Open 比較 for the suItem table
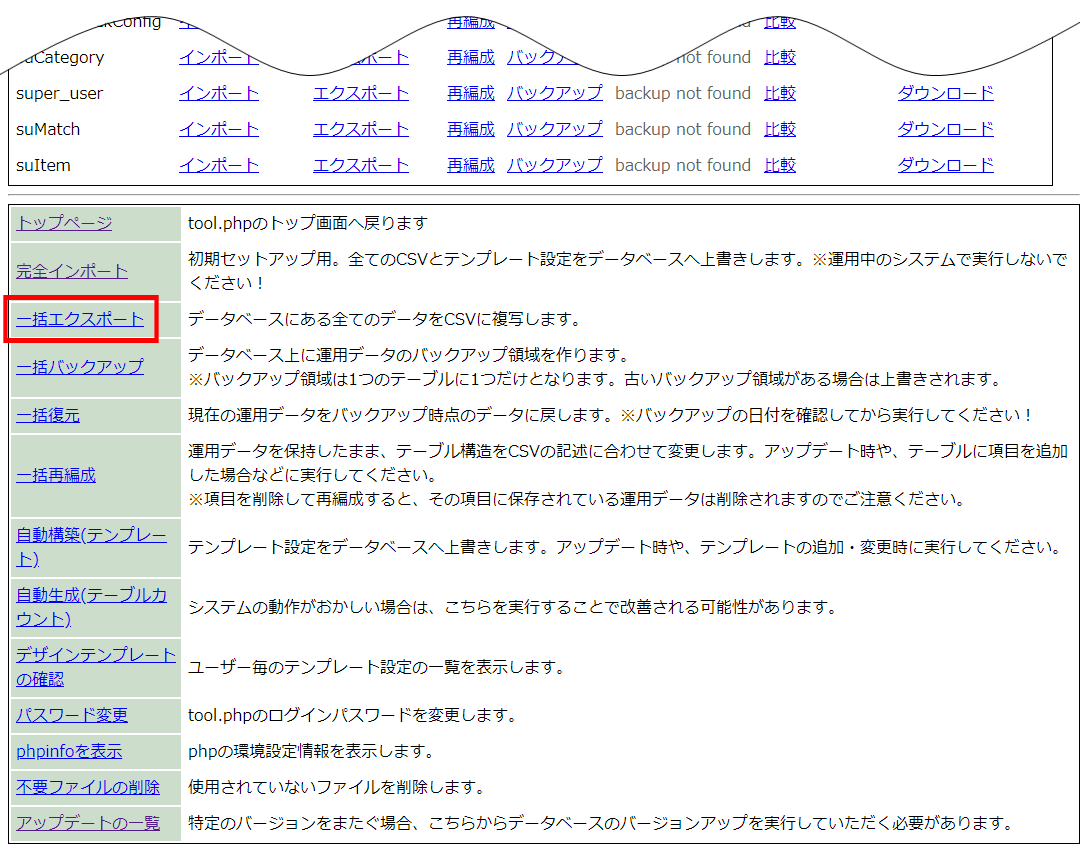The image size is (1080, 852). point(779,165)
